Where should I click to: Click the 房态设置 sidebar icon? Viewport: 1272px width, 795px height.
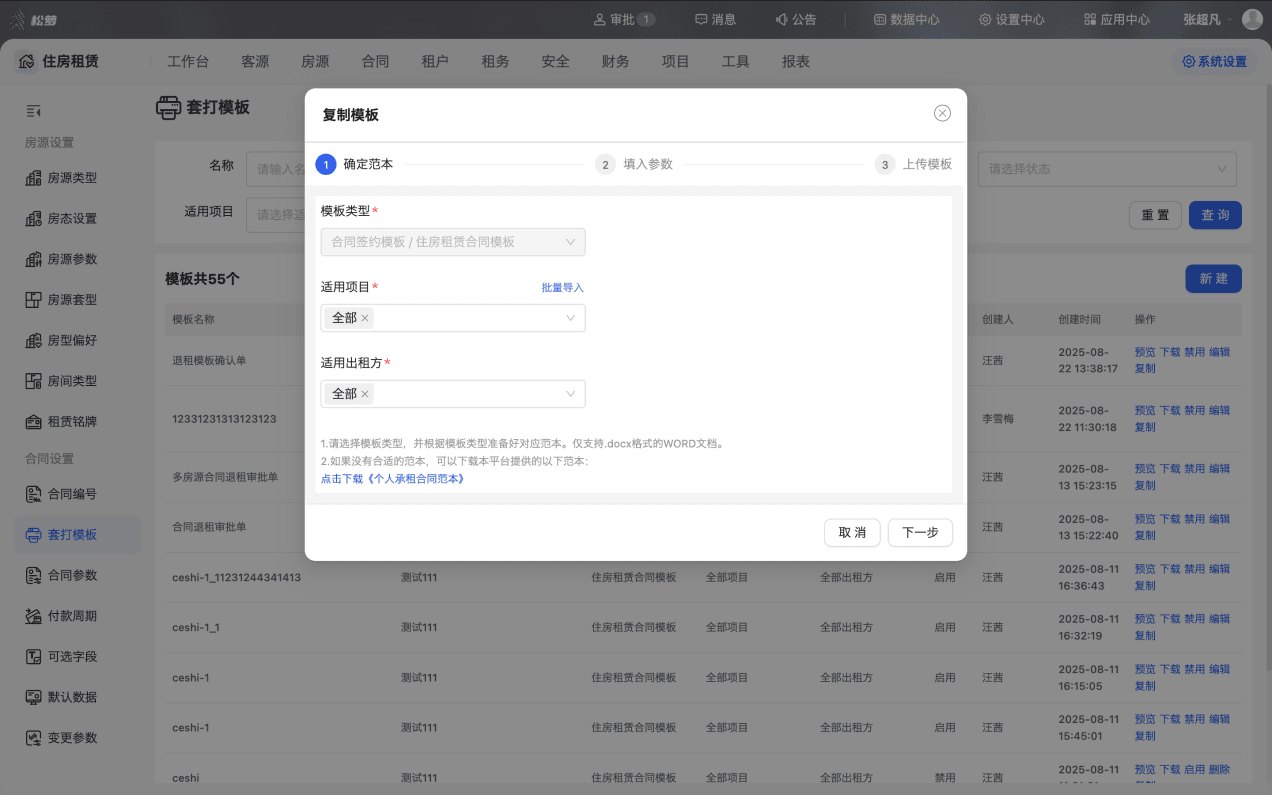coord(33,219)
